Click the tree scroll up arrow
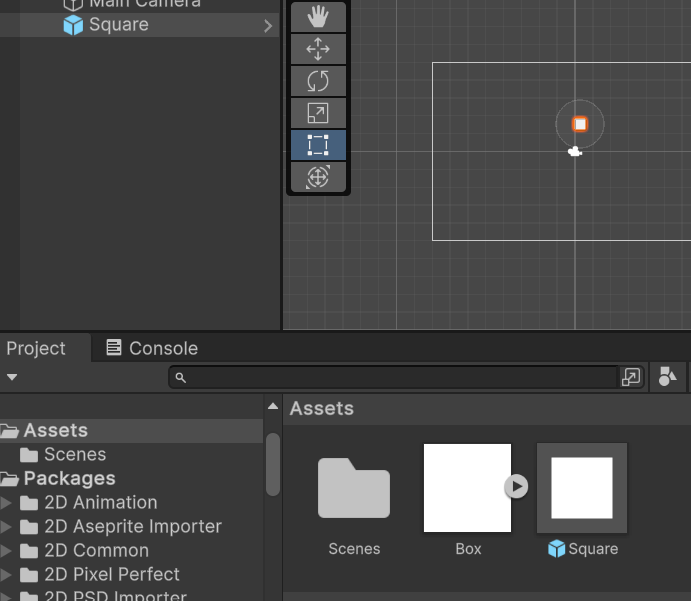 point(273,406)
